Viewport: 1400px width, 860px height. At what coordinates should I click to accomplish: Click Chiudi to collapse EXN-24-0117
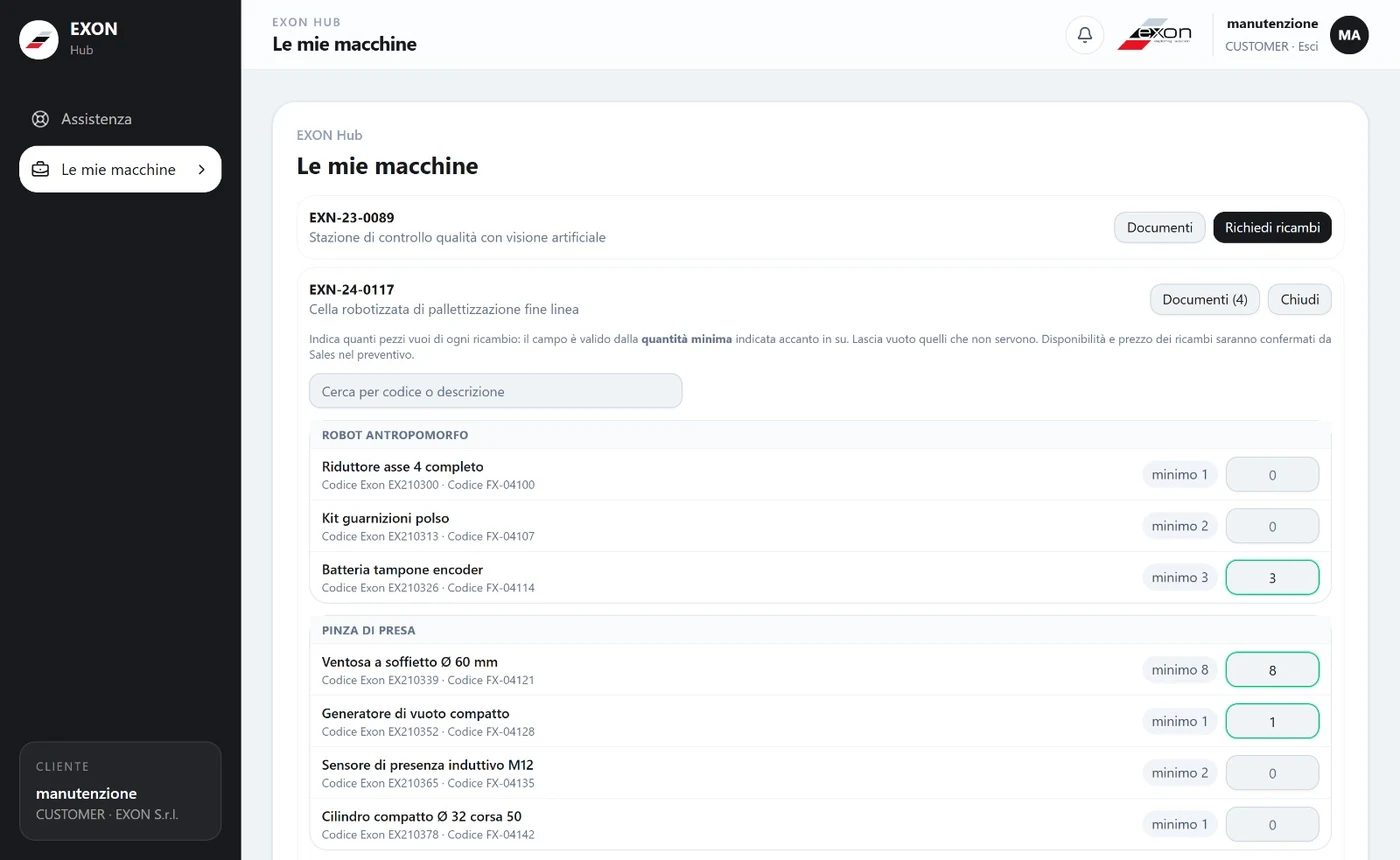point(1299,299)
